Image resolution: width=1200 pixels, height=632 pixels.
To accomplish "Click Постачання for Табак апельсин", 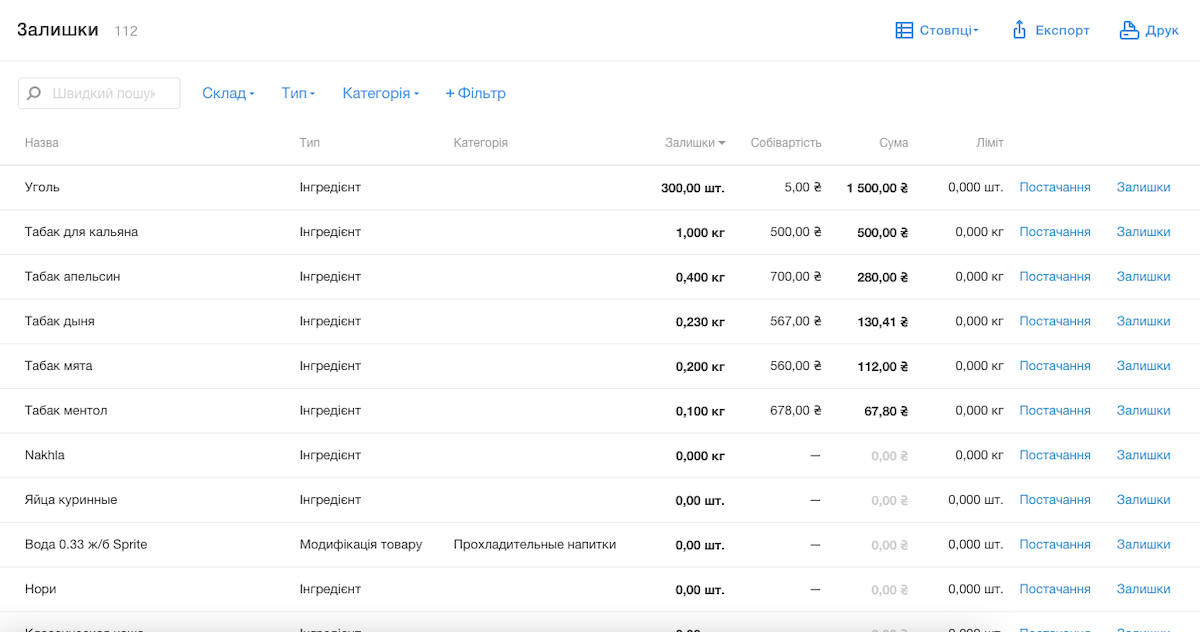I will [x=1054, y=277].
